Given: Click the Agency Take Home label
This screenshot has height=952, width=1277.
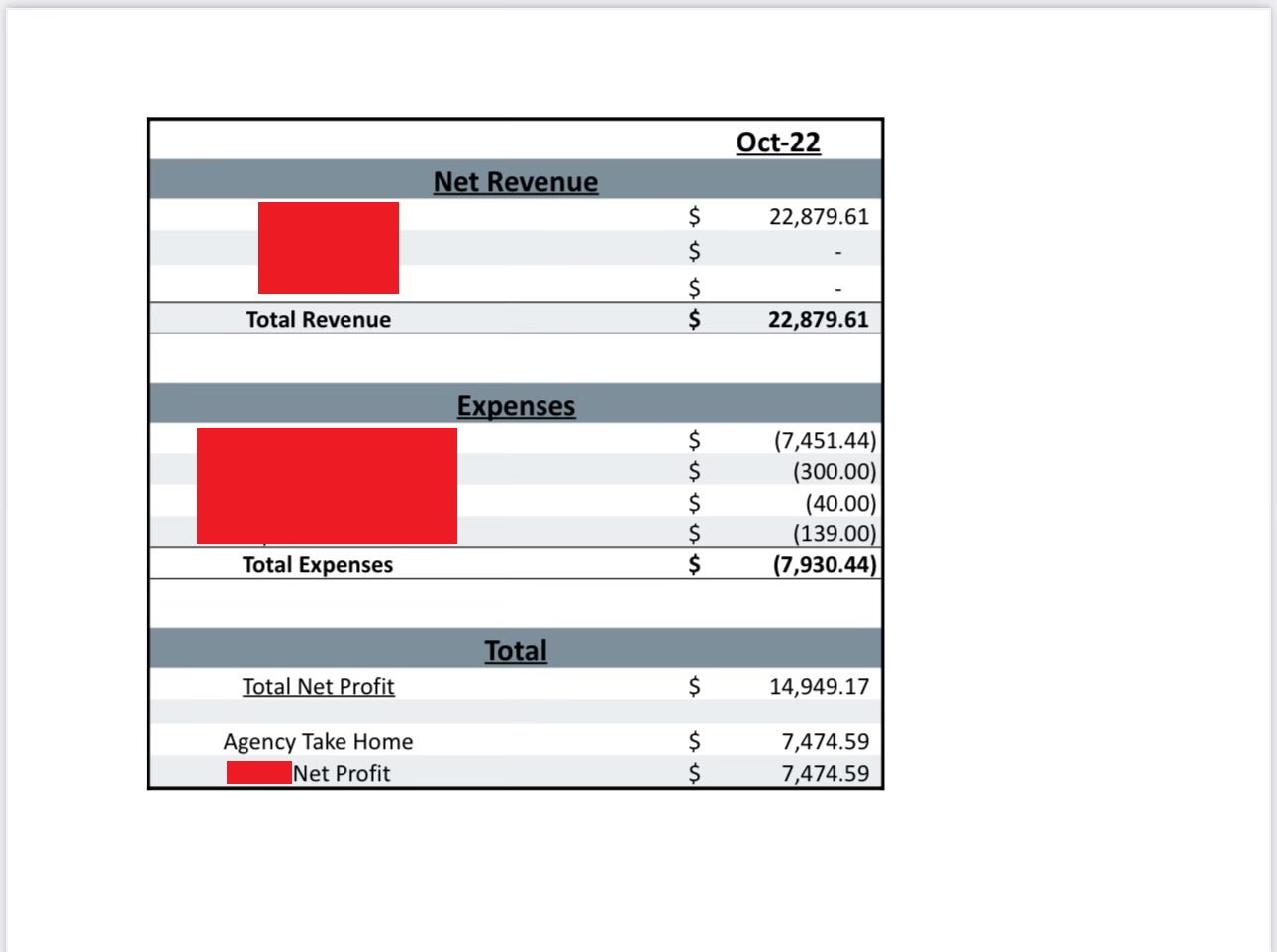Looking at the screenshot, I should pyautogui.click(x=318, y=742).
